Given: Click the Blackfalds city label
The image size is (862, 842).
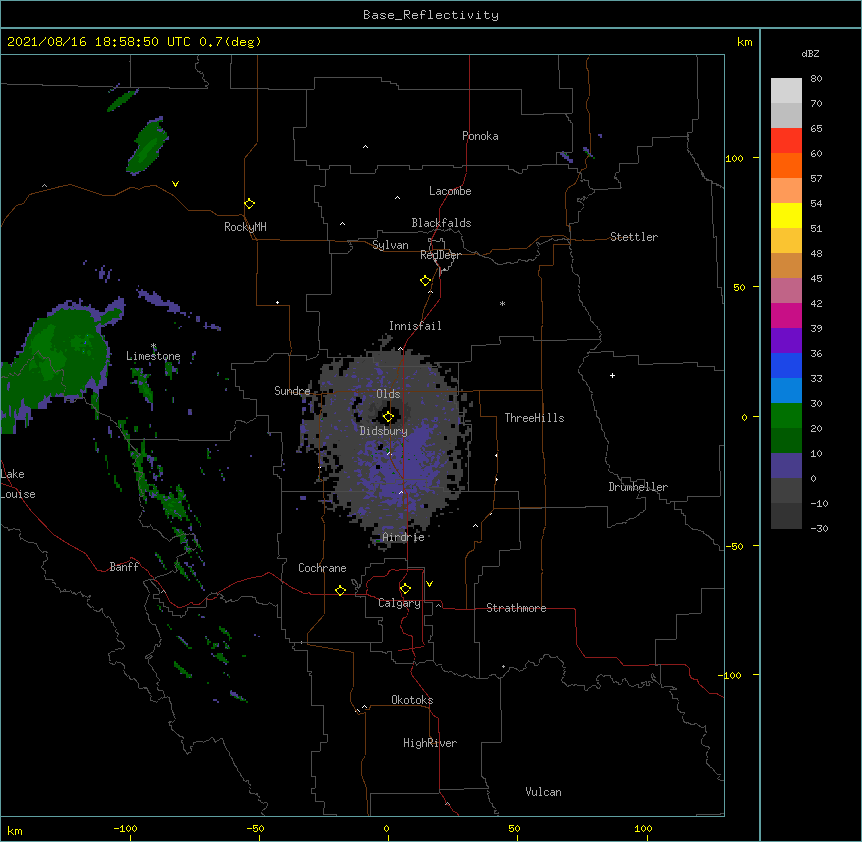Looking at the screenshot, I should 441,223.
